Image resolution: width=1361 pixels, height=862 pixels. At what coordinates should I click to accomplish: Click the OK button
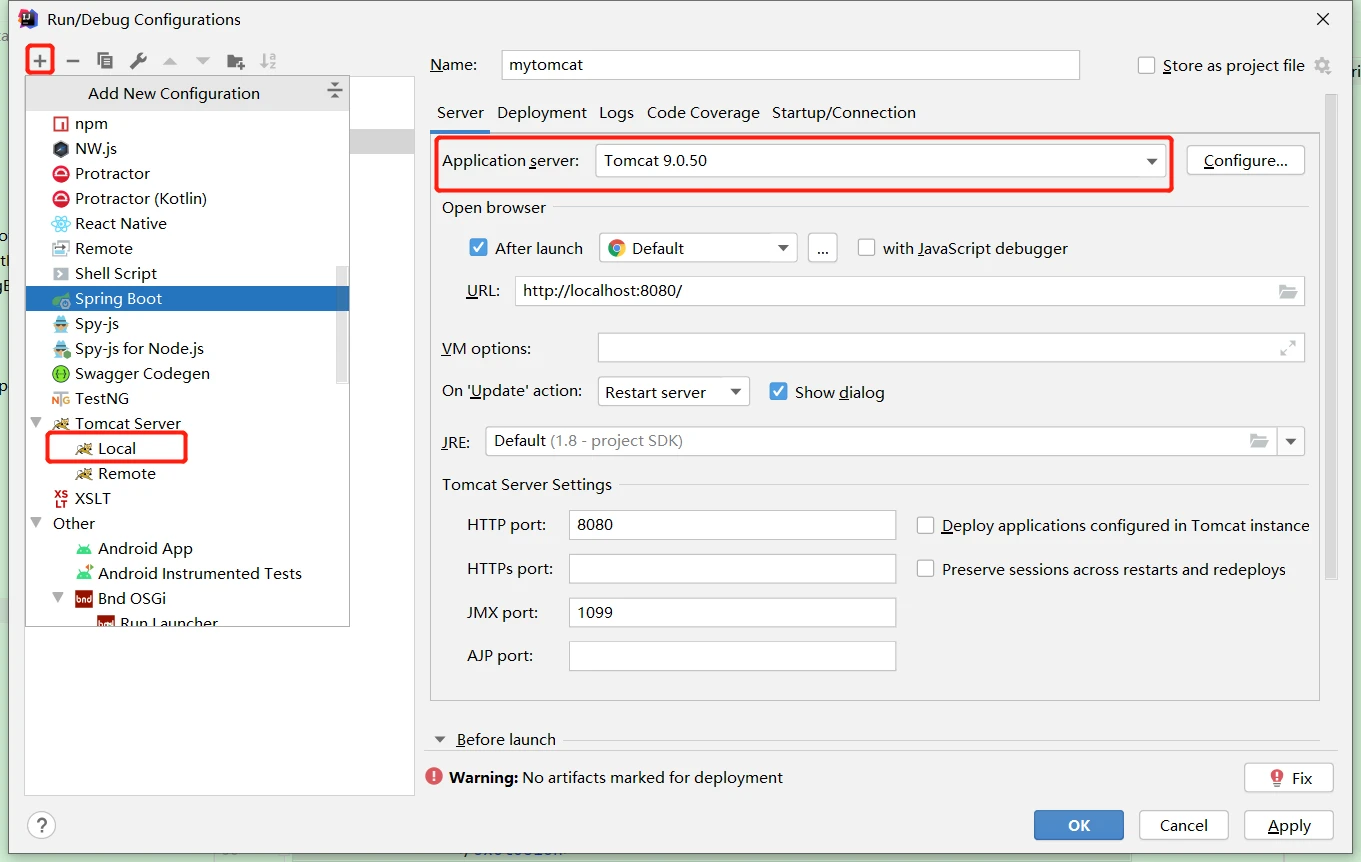tap(1079, 825)
